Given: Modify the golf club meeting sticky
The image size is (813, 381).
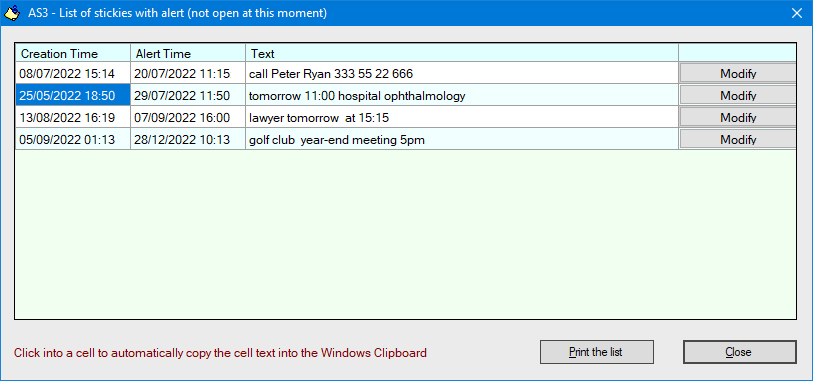Looking at the screenshot, I should [x=737, y=139].
